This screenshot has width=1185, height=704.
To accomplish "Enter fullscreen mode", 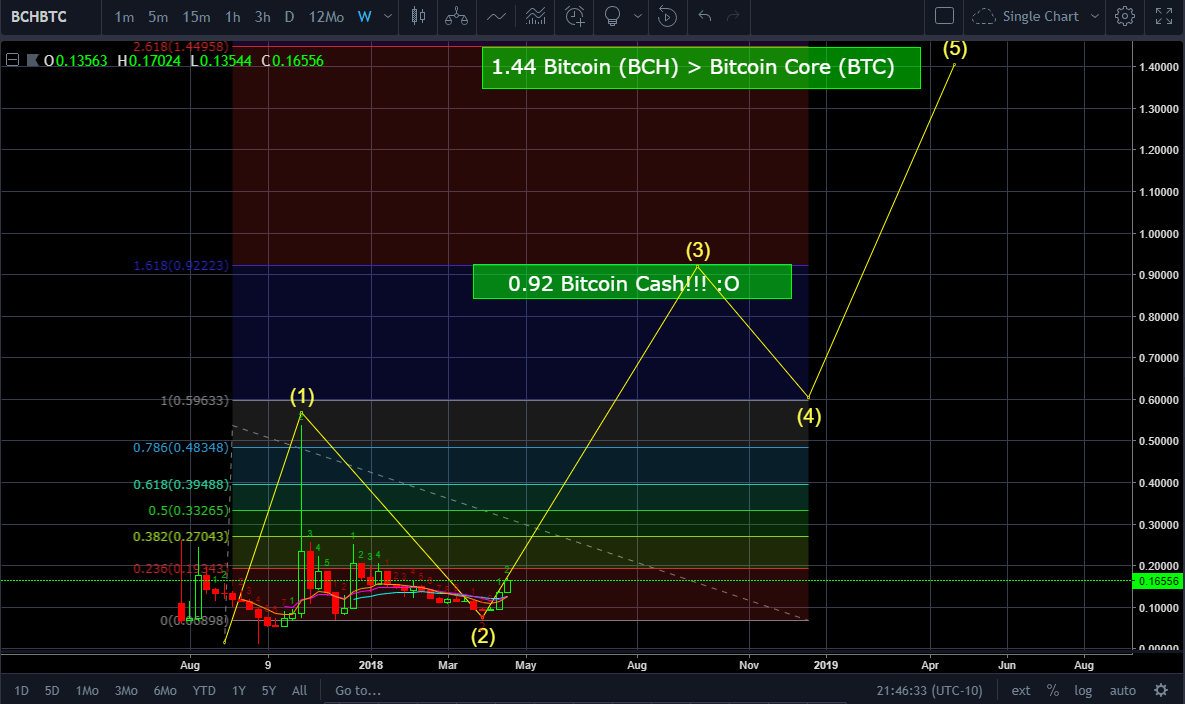I will tap(1164, 16).
